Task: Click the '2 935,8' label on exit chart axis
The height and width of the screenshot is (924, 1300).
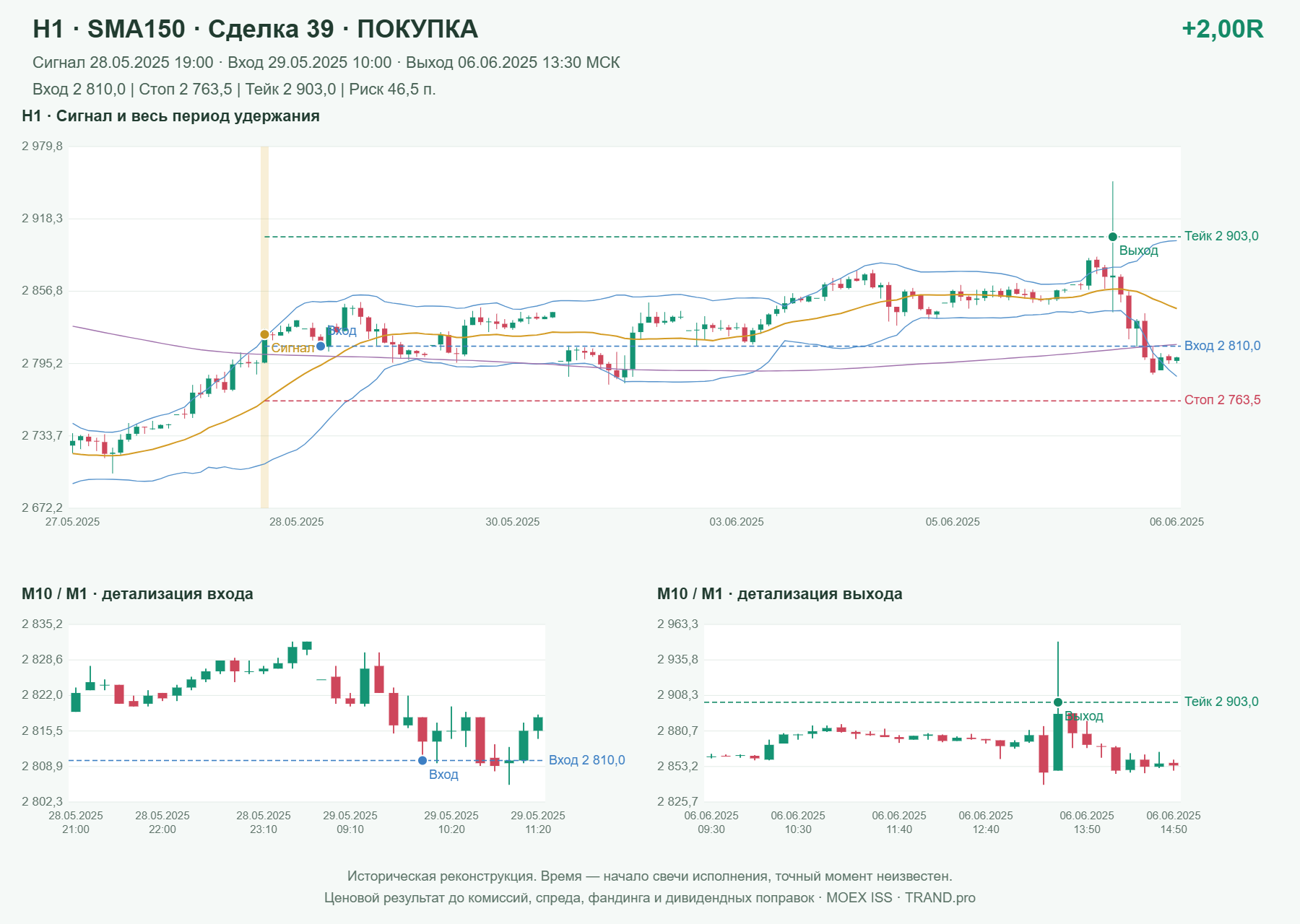Action: point(677,659)
